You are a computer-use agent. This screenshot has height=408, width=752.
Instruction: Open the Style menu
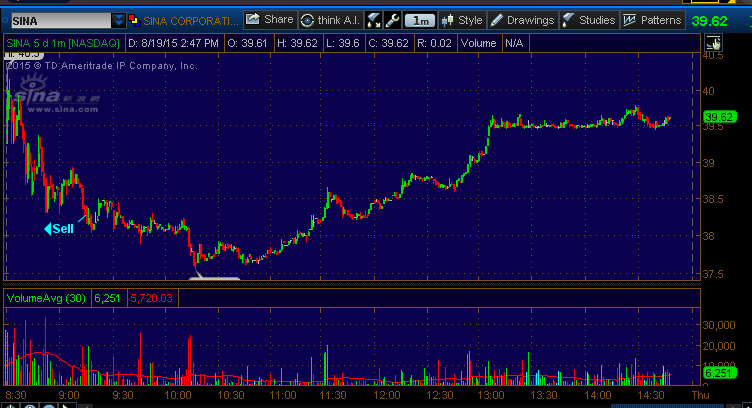tap(462, 19)
